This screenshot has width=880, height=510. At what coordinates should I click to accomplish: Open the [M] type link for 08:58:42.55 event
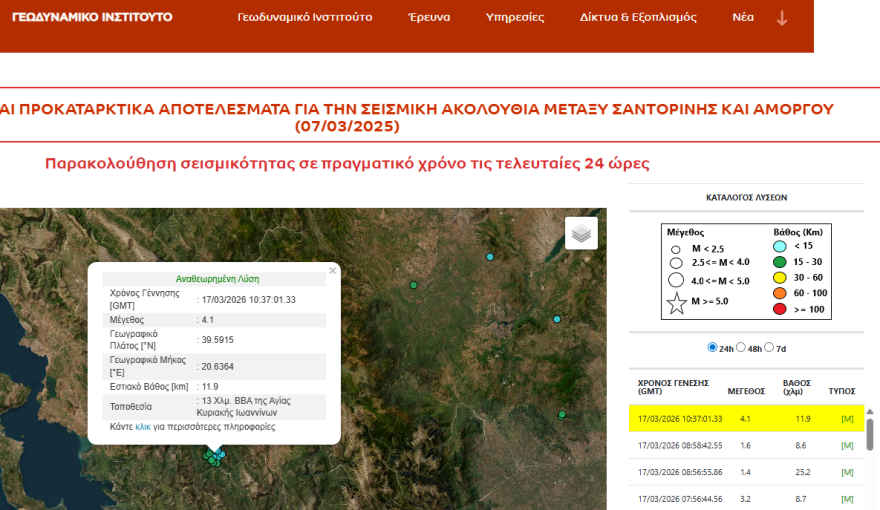[x=847, y=445]
